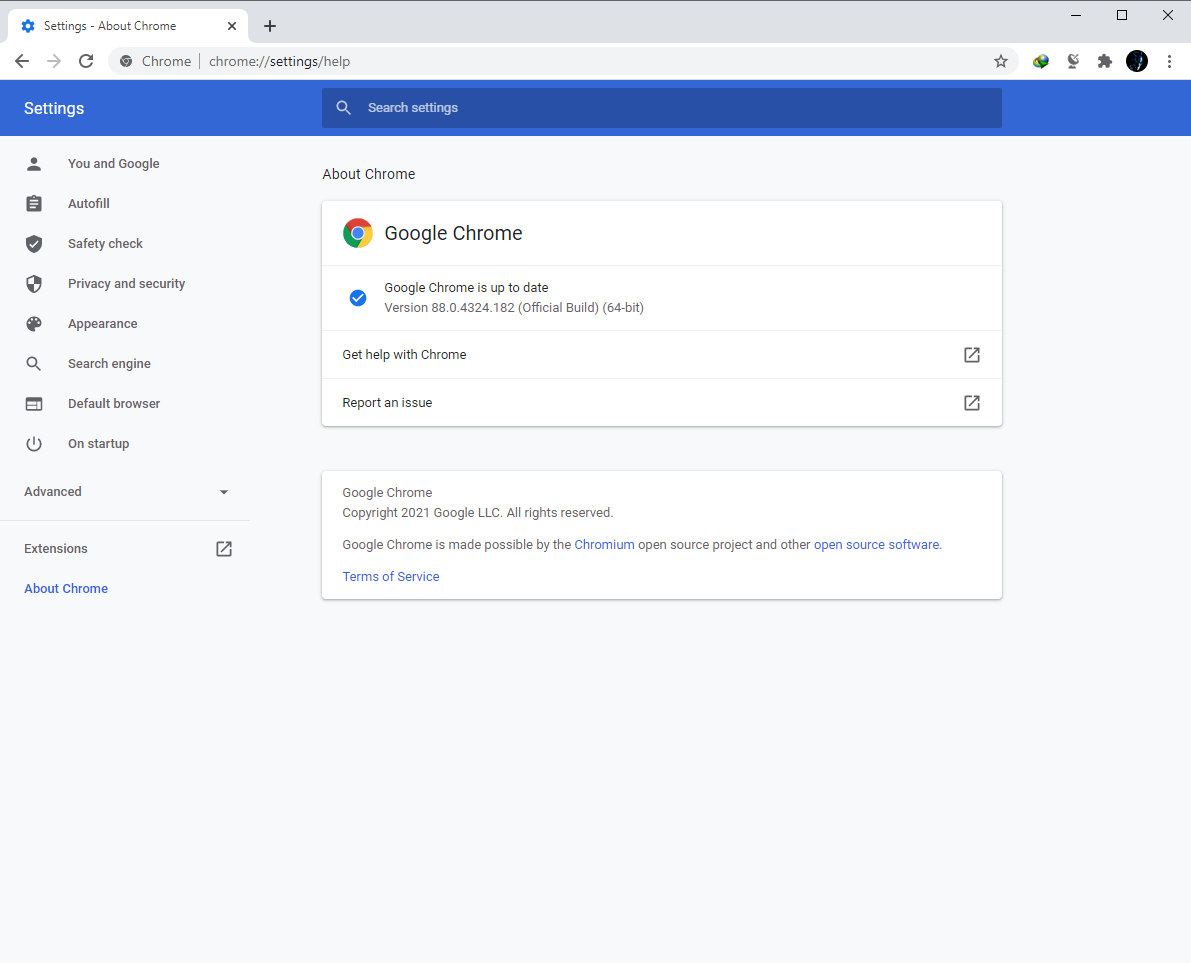Reload the page with the refresh icon

point(86,62)
